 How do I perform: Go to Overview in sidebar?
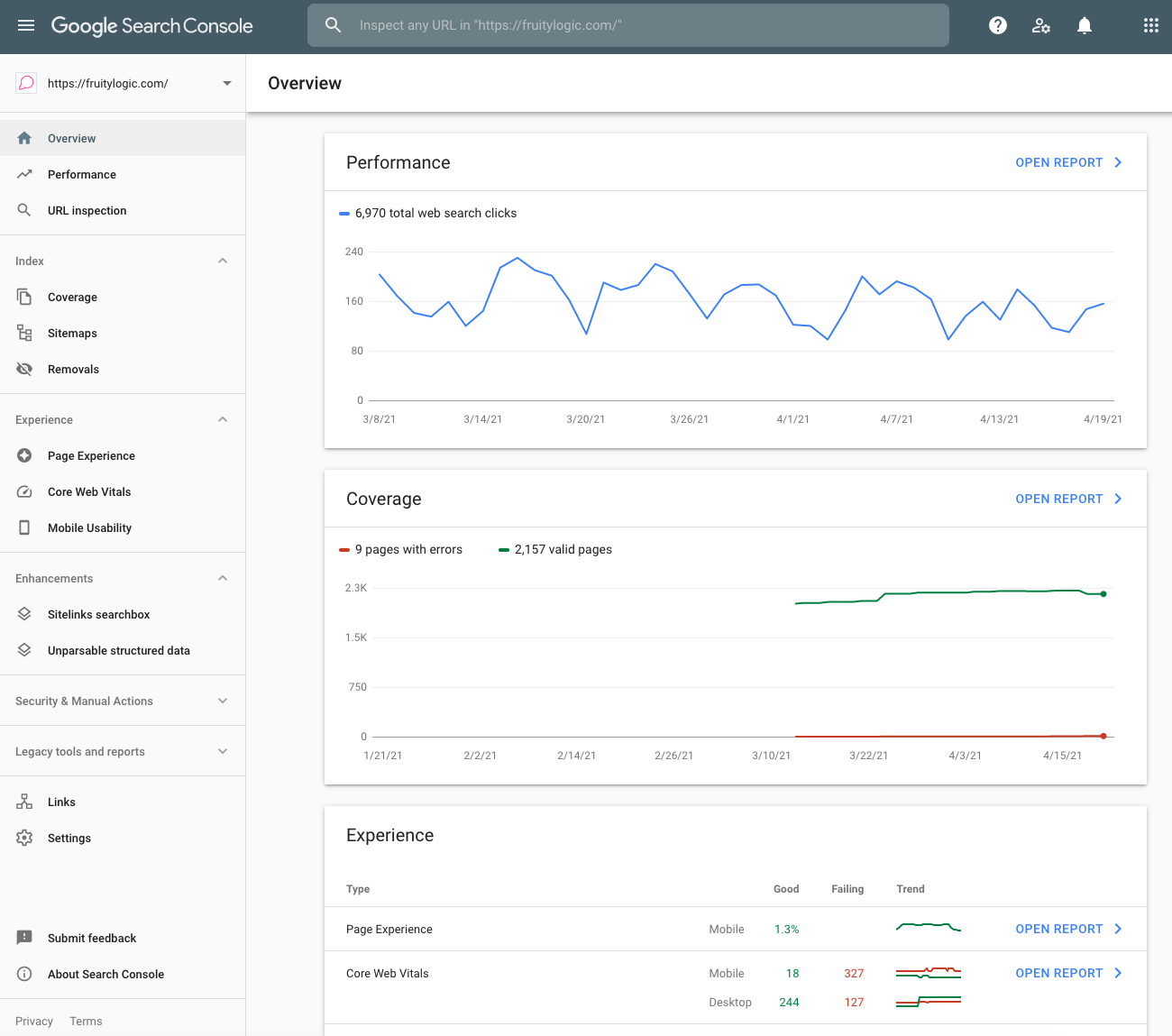pyautogui.click(x=123, y=138)
